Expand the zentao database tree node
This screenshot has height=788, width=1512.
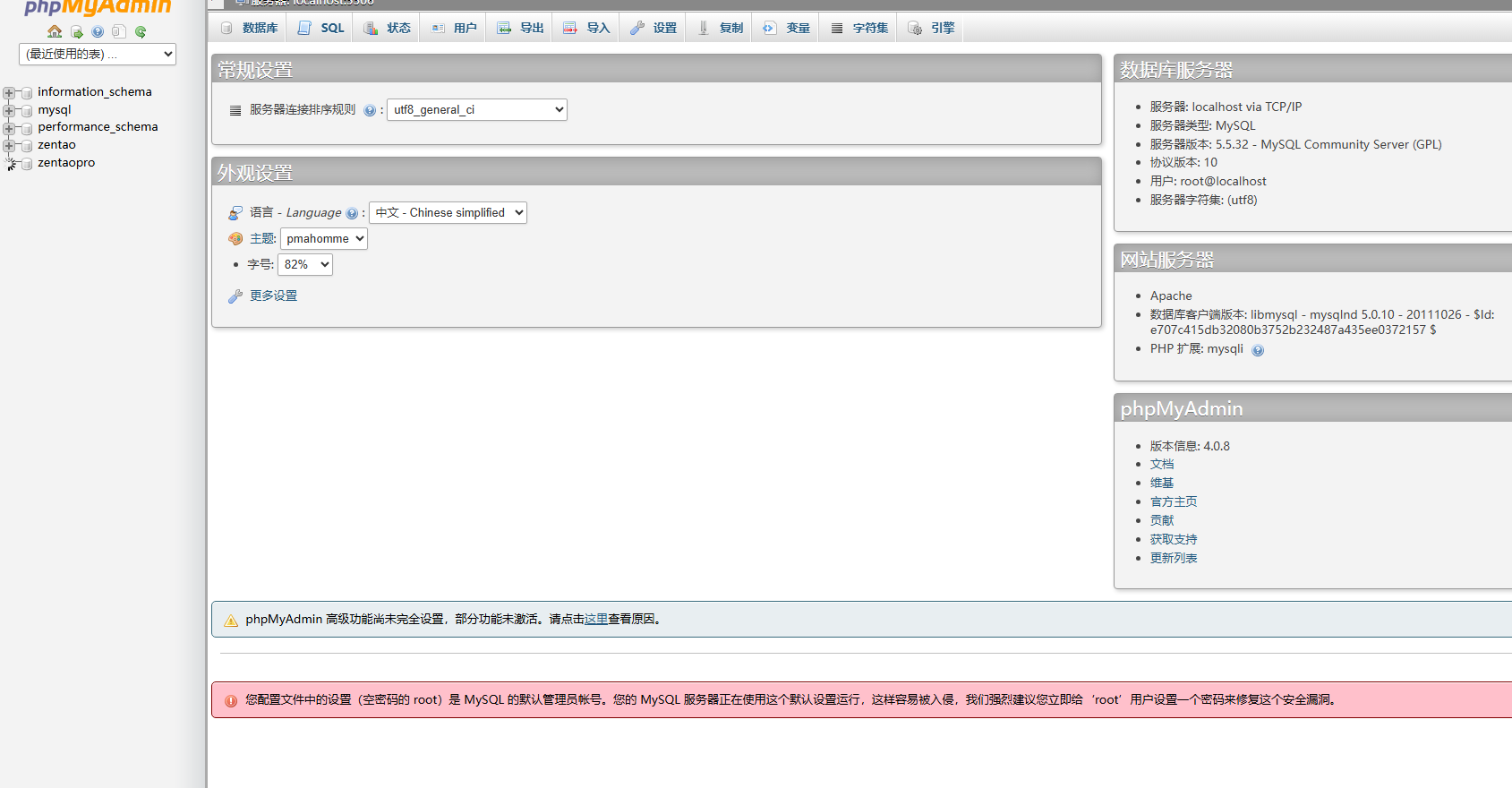click(x=9, y=145)
